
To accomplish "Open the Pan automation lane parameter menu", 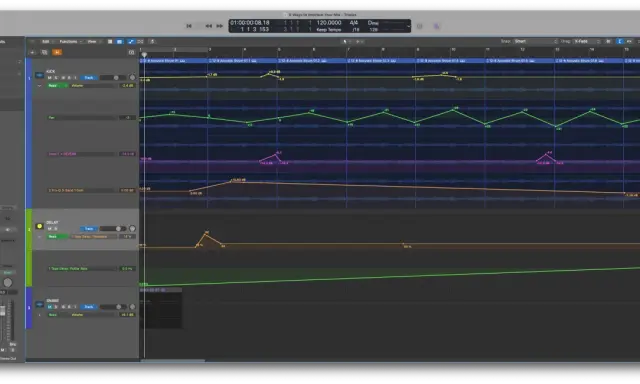I will [x=82, y=118].
